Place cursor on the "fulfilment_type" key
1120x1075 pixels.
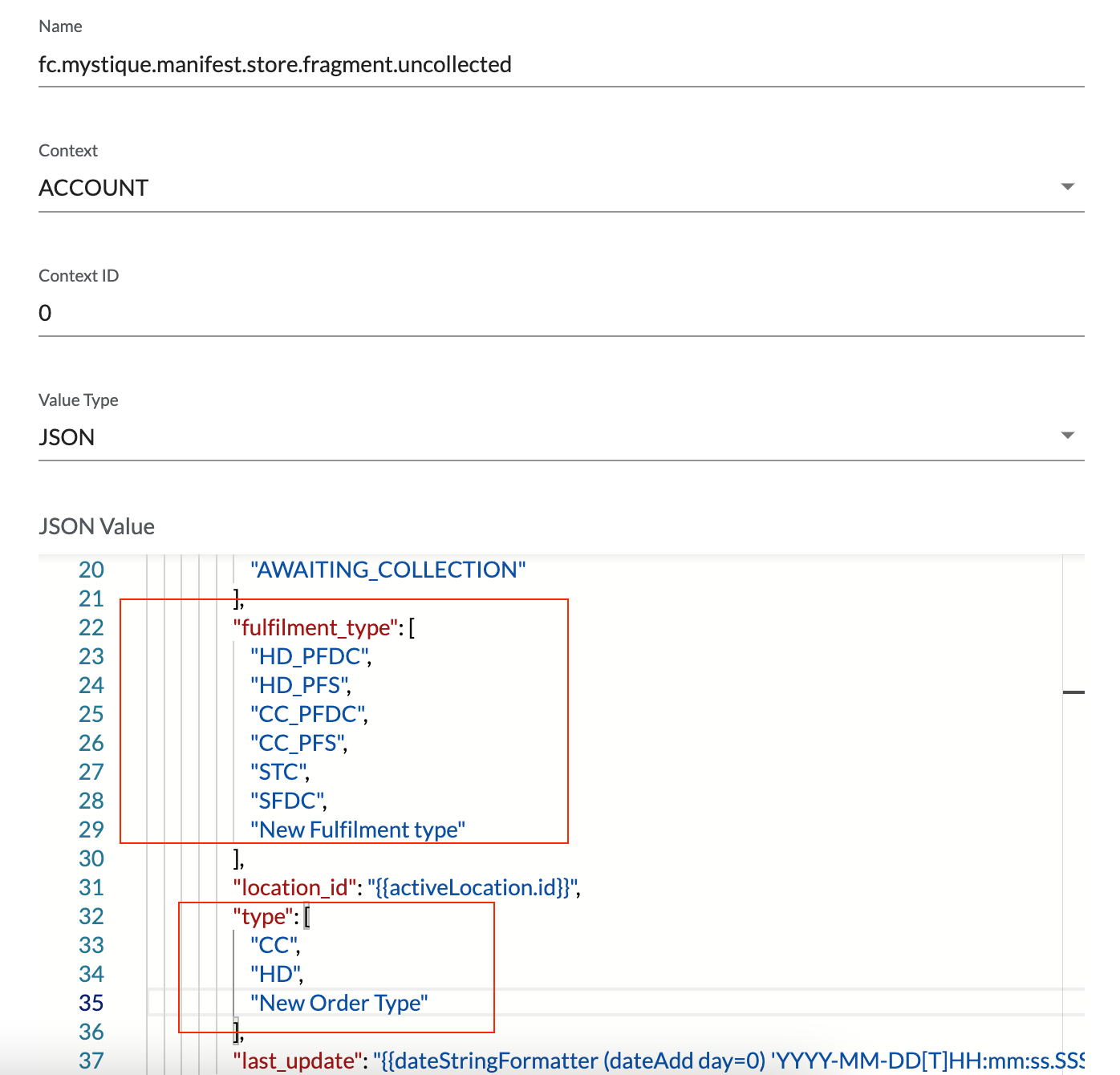tap(316, 627)
